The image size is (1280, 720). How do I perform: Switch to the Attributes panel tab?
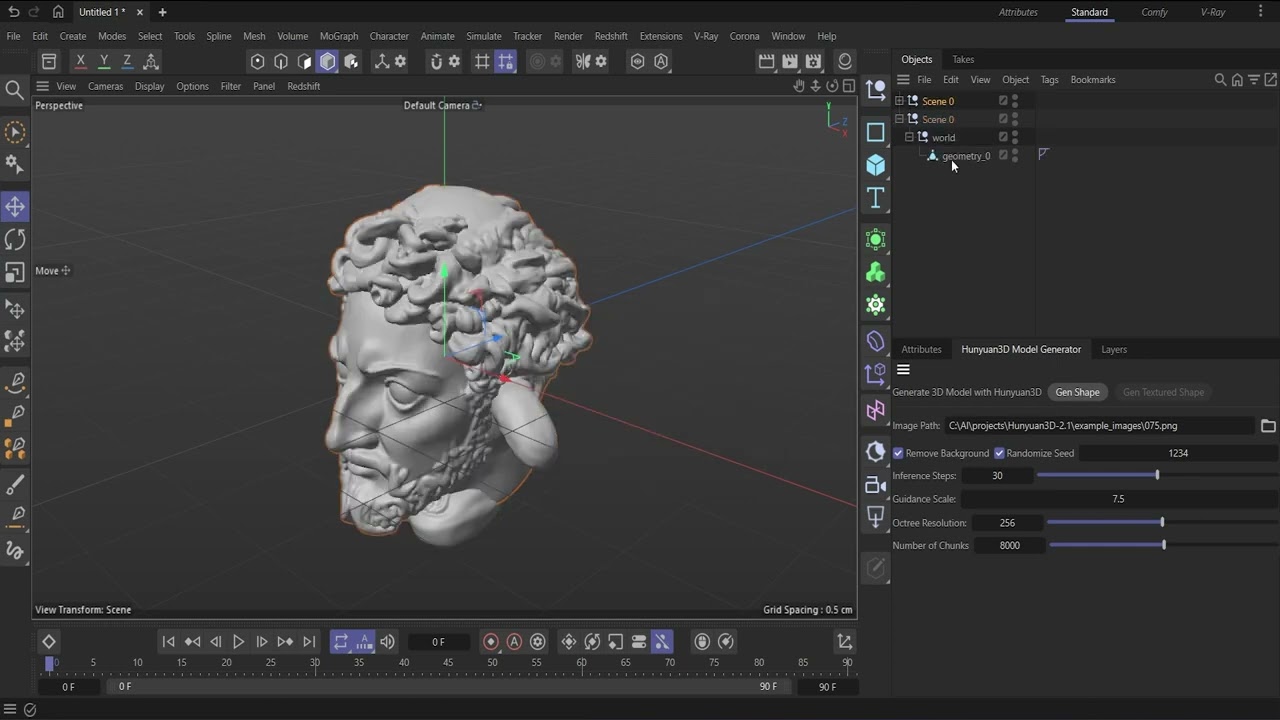[921, 350]
